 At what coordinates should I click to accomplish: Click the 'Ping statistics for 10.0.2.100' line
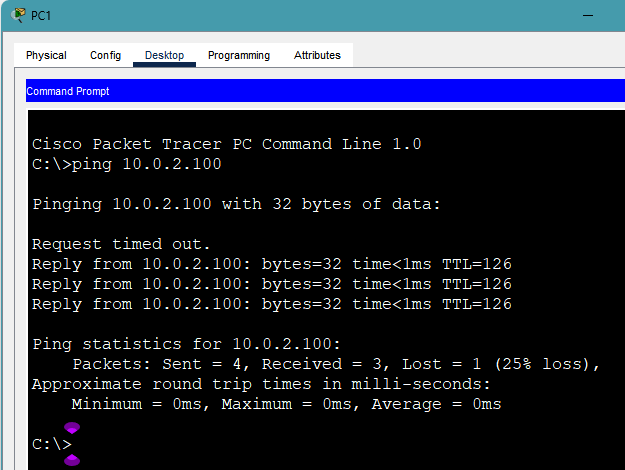[x=186, y=344]
